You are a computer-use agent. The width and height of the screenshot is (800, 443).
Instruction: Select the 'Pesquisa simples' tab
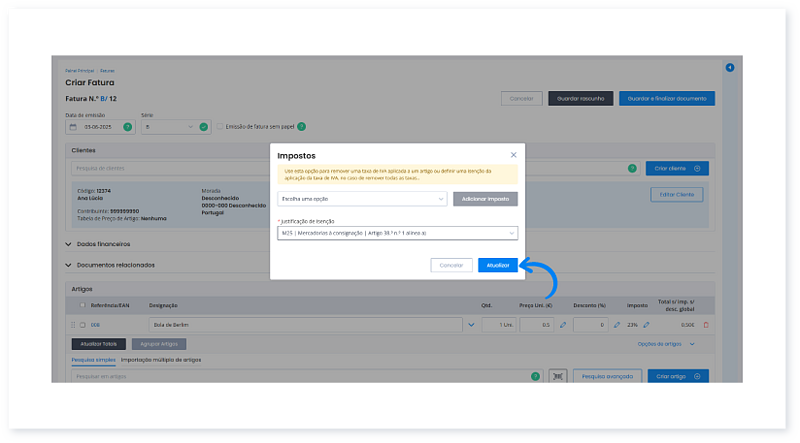pos(92,358)
